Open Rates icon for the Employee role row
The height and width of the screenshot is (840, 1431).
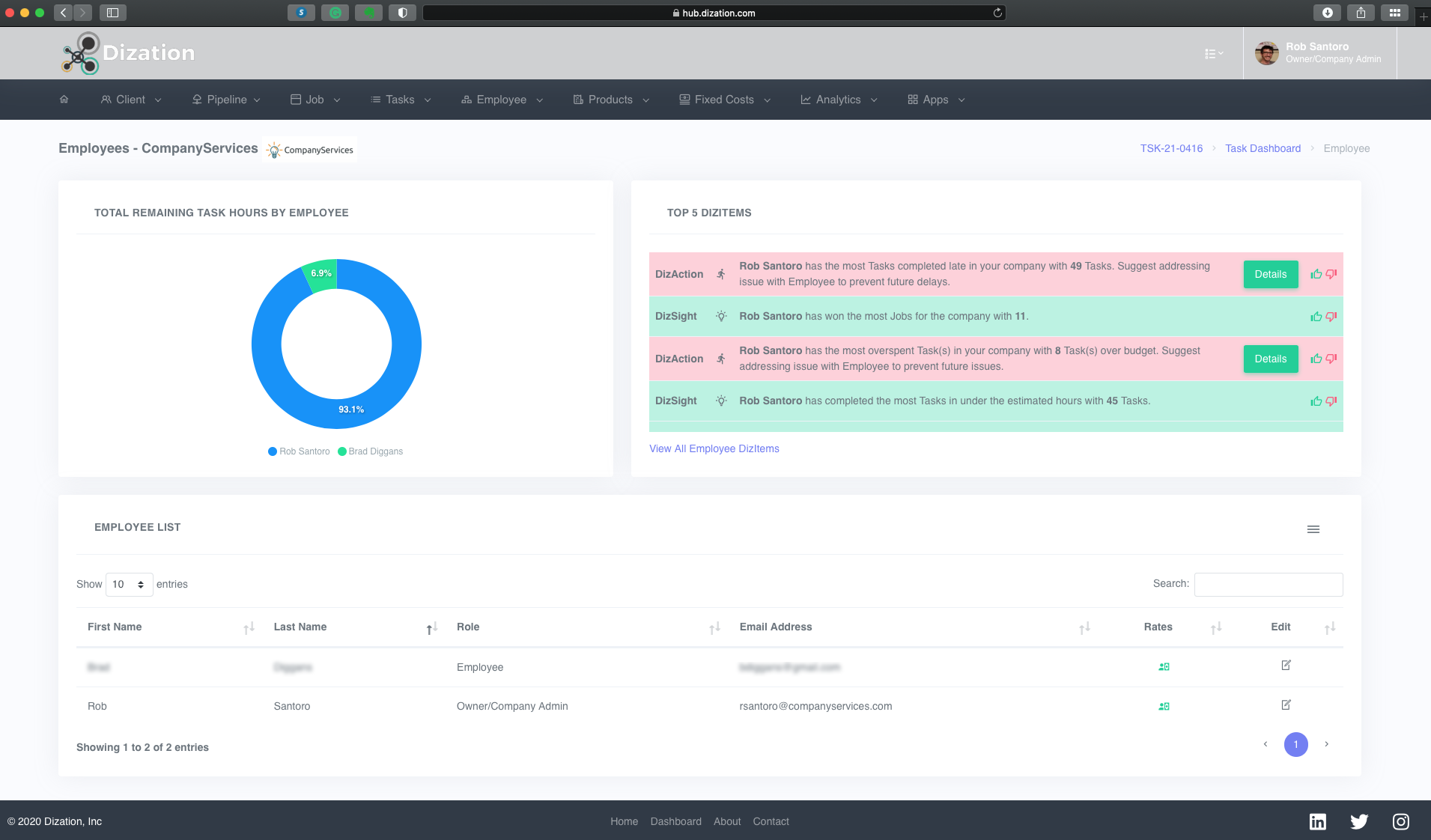pos(1164,666)
